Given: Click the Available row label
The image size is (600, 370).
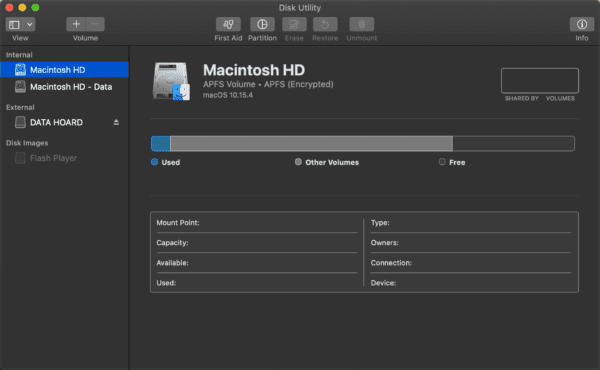Looking at the screenshot, I should [x=172, y=263].
